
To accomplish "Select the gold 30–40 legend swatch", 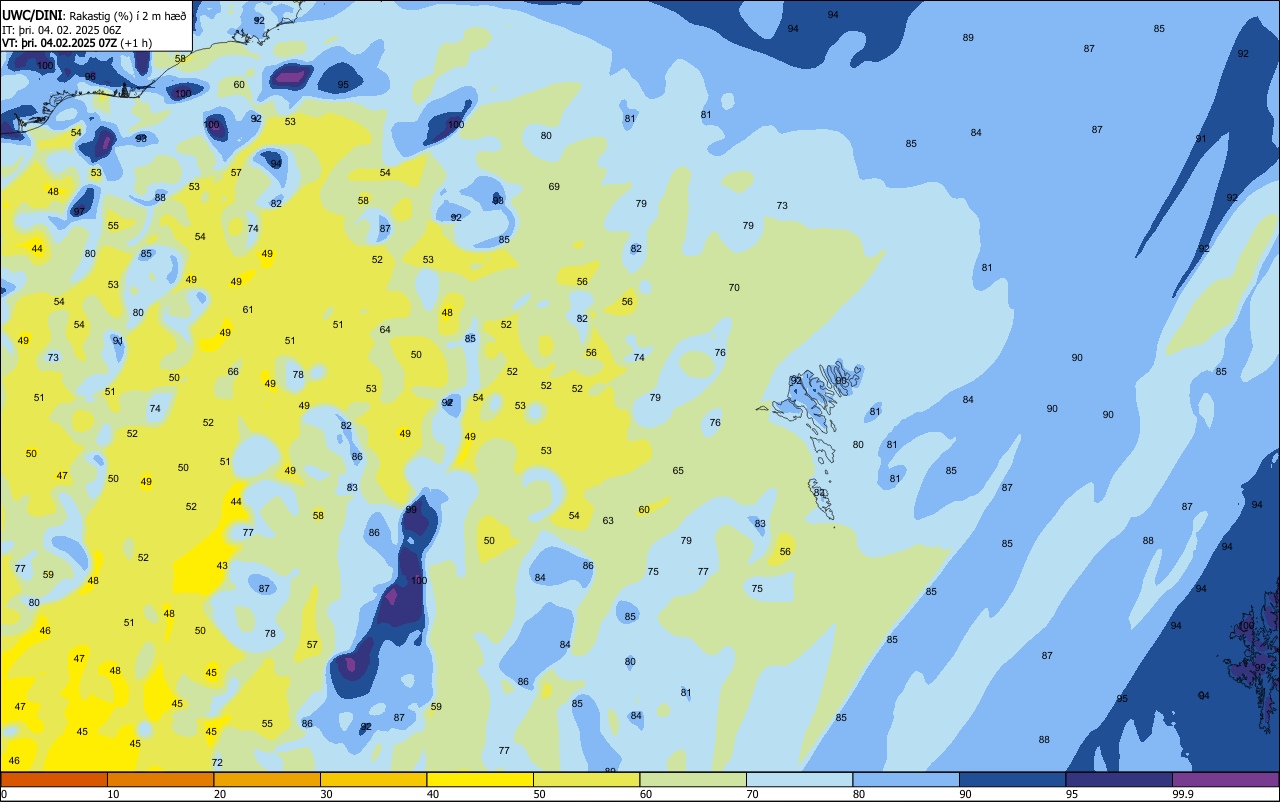I will [x=373, y=779].
